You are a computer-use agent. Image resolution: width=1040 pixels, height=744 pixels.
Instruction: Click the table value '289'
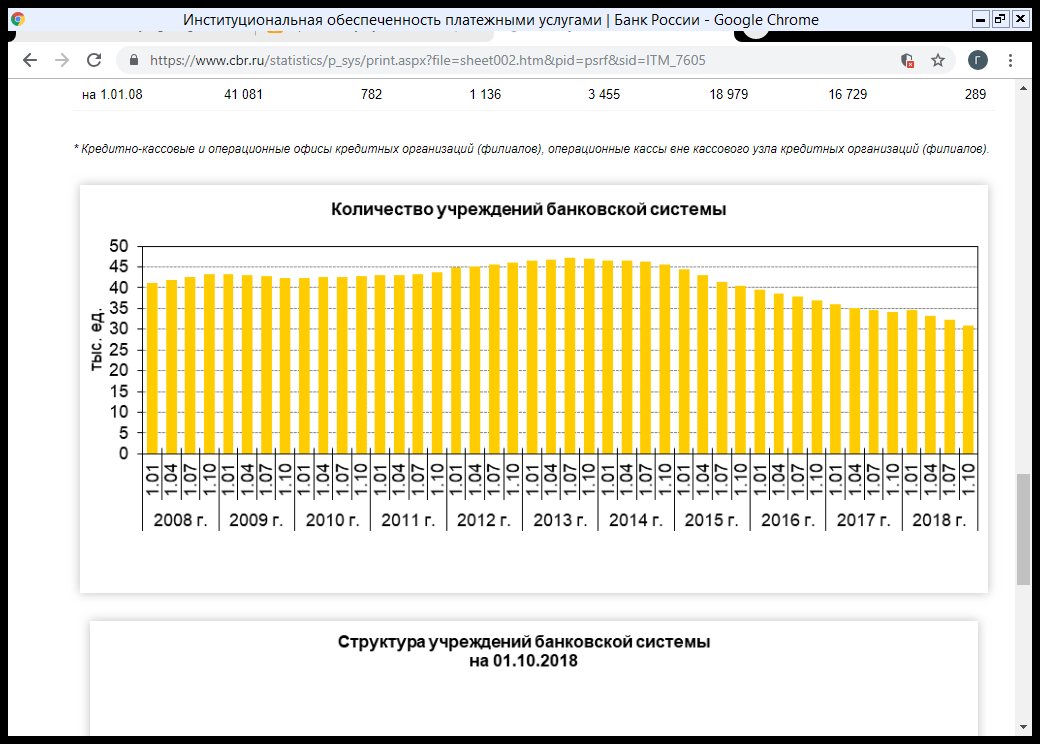click(975, 95)
